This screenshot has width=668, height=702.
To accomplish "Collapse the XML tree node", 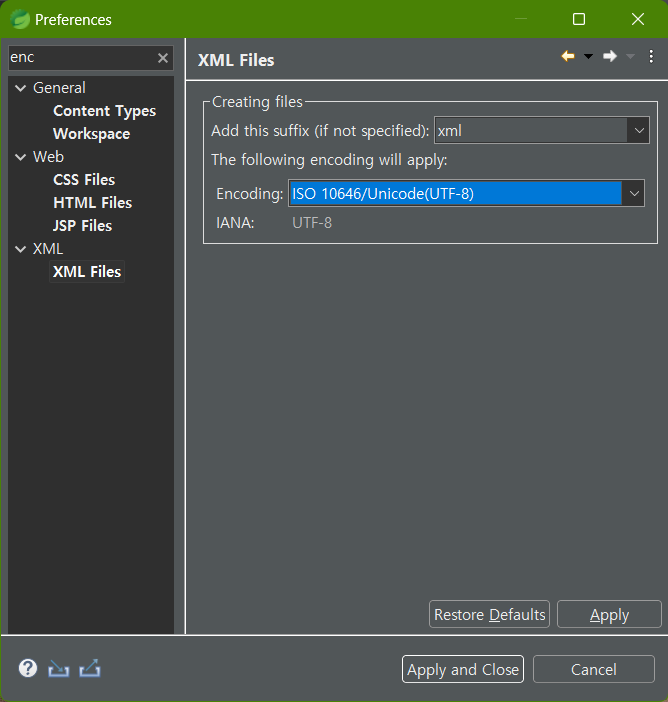I will coord(21,249).
